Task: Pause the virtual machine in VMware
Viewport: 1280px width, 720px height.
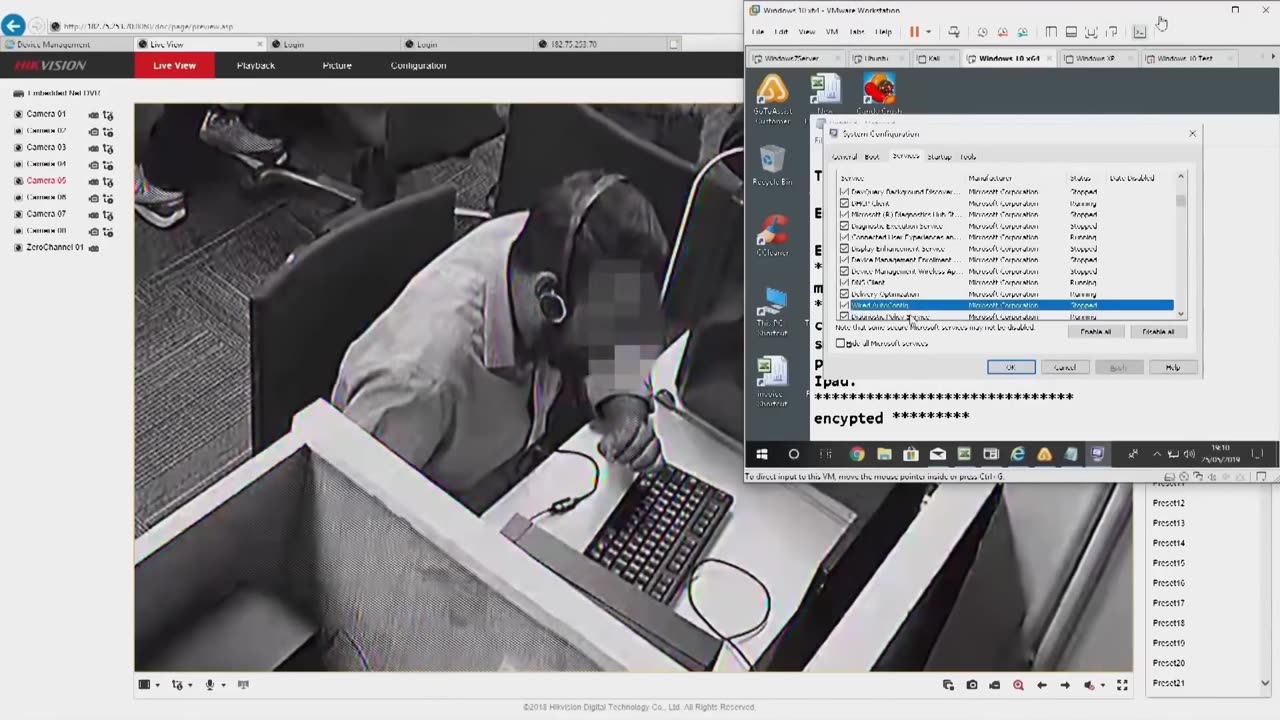Action: 914,32
